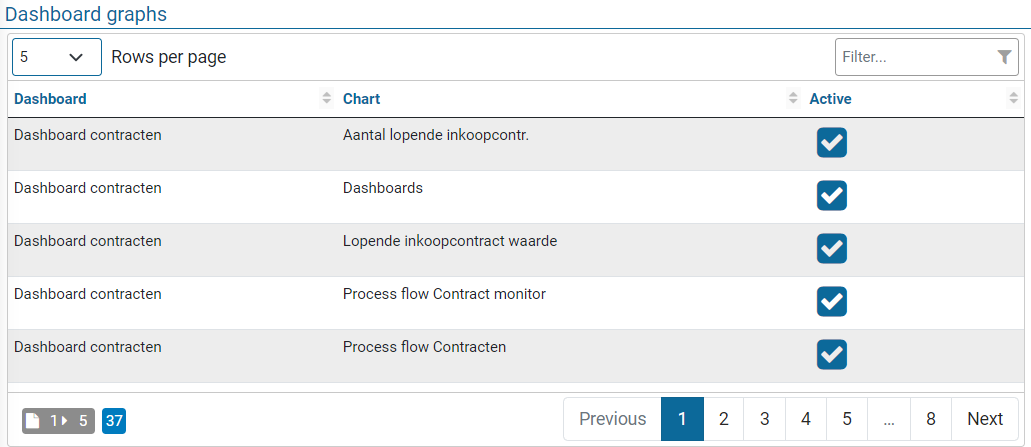Go to page 2
1031x447 pixels.
(723, 419)
